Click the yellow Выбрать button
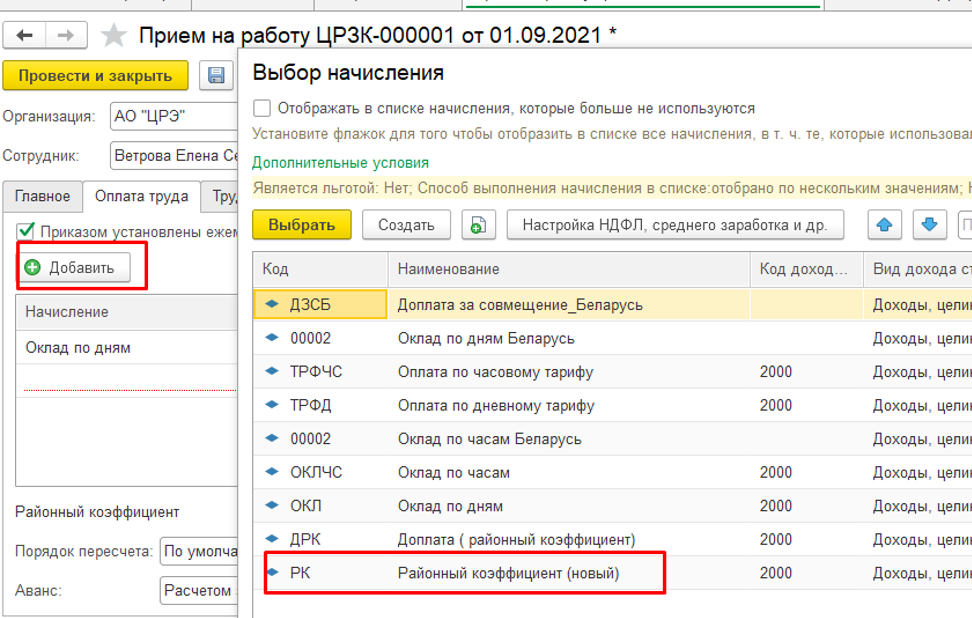 (302, 224)
